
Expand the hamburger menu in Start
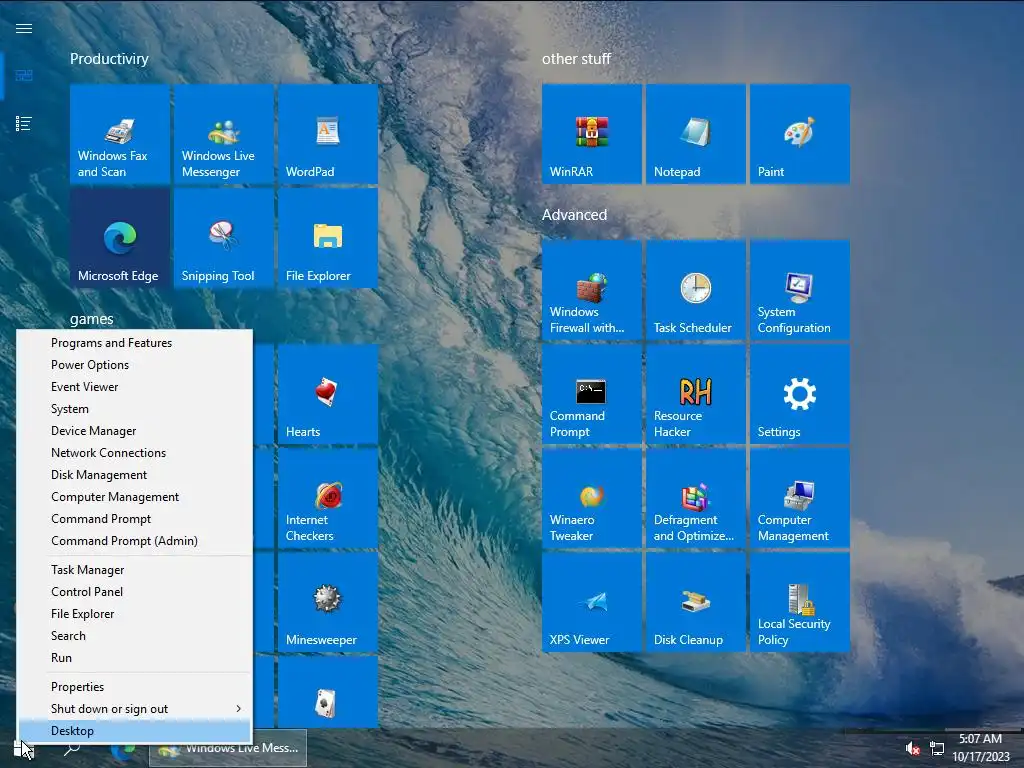tap(24, 28)
